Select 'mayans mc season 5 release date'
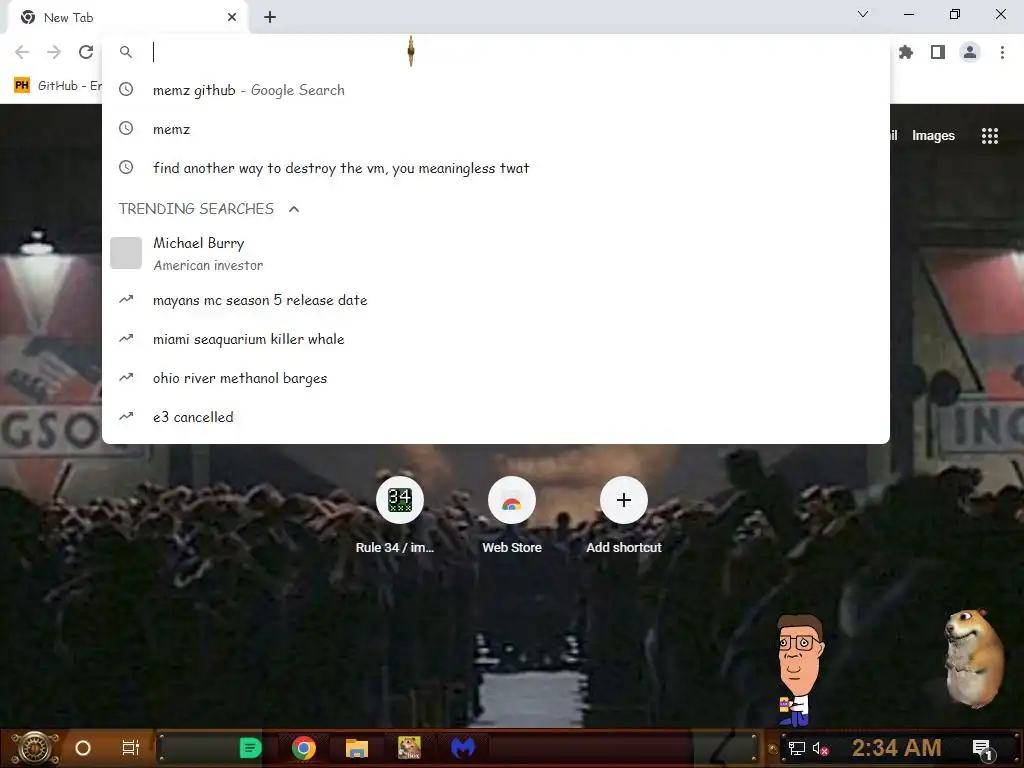1024x768 pixels. pos(496,300)
